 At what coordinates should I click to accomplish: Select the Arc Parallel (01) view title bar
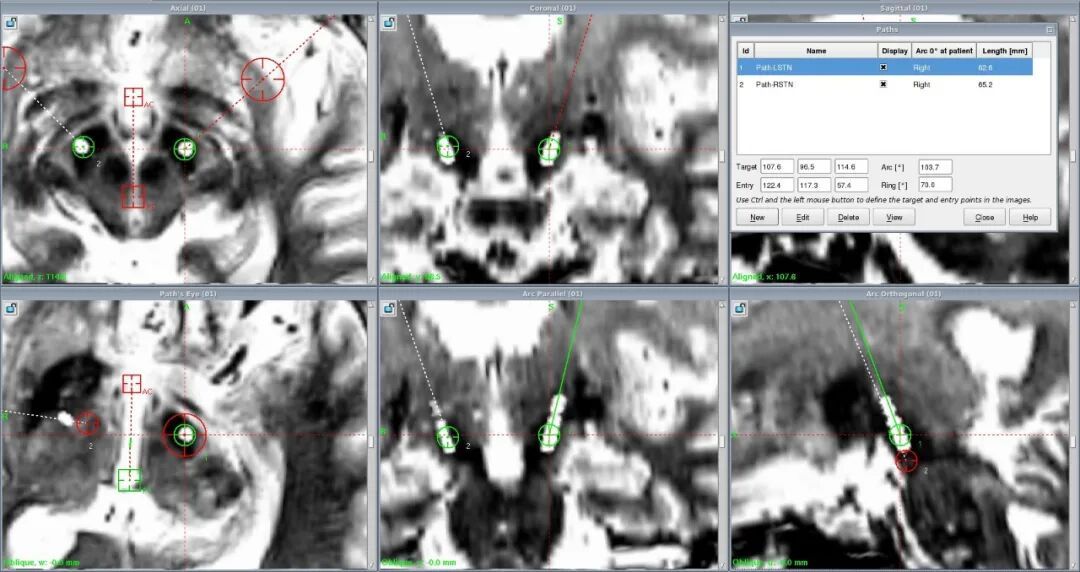553,294
